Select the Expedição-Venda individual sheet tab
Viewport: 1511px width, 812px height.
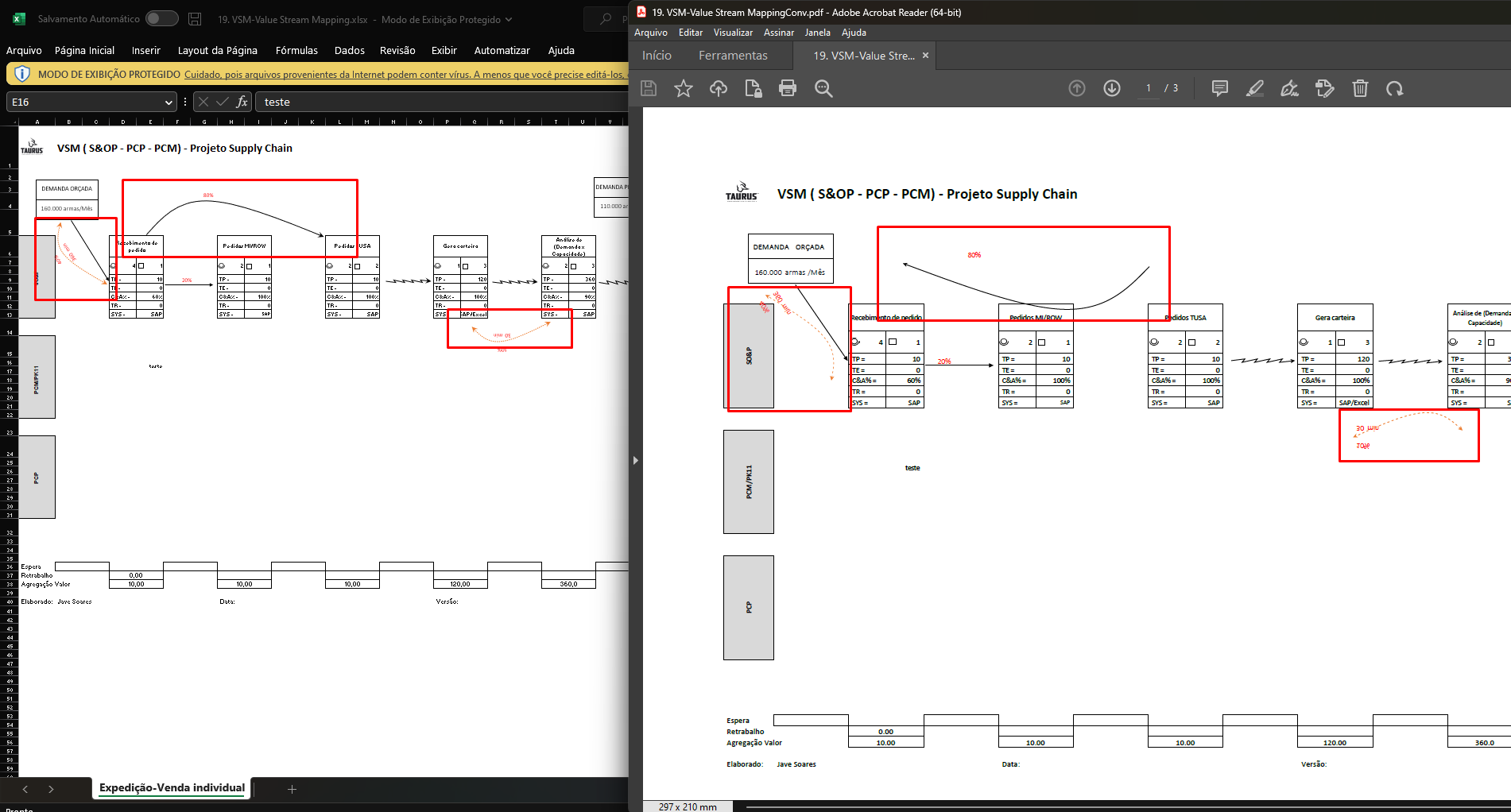tap(172, 788)
